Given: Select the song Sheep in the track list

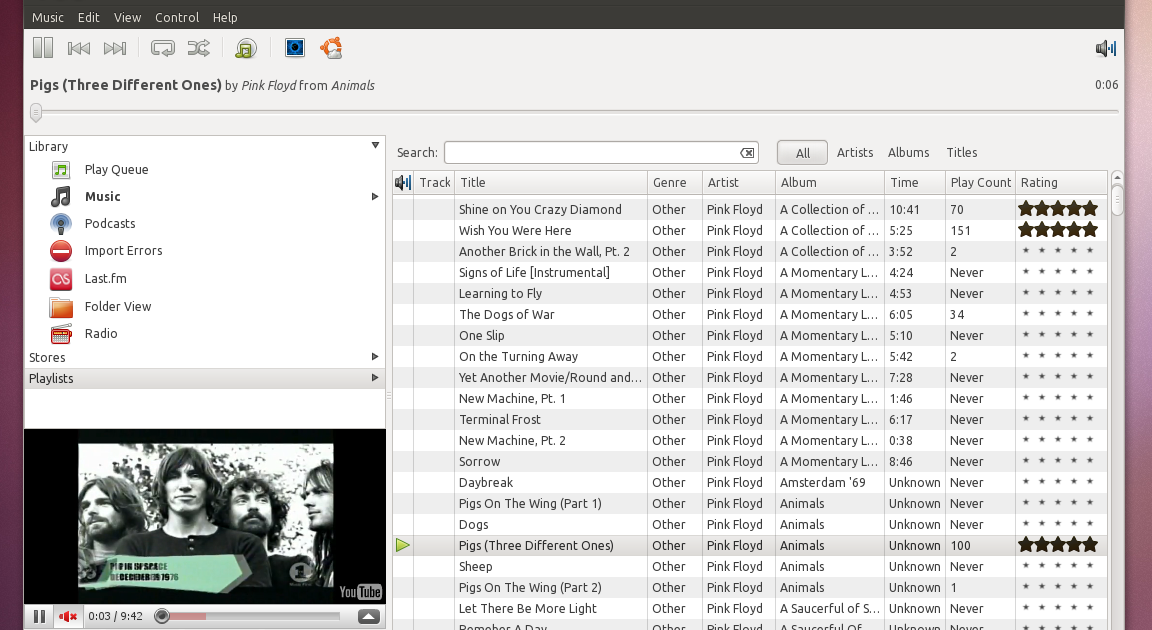Looking at the screenshot, I should tap(475, 566).
